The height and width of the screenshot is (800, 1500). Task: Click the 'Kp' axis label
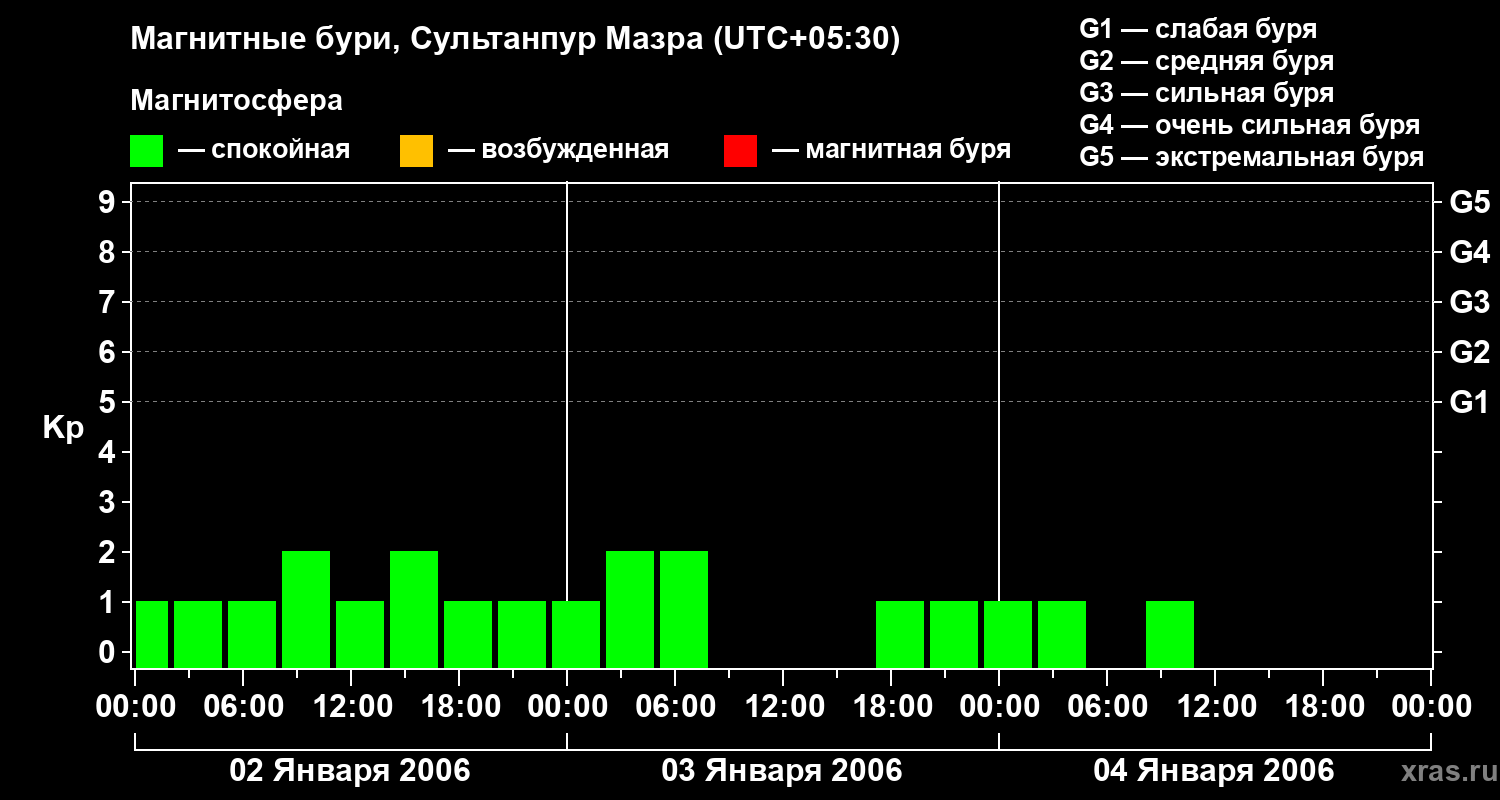click(63, 429)
